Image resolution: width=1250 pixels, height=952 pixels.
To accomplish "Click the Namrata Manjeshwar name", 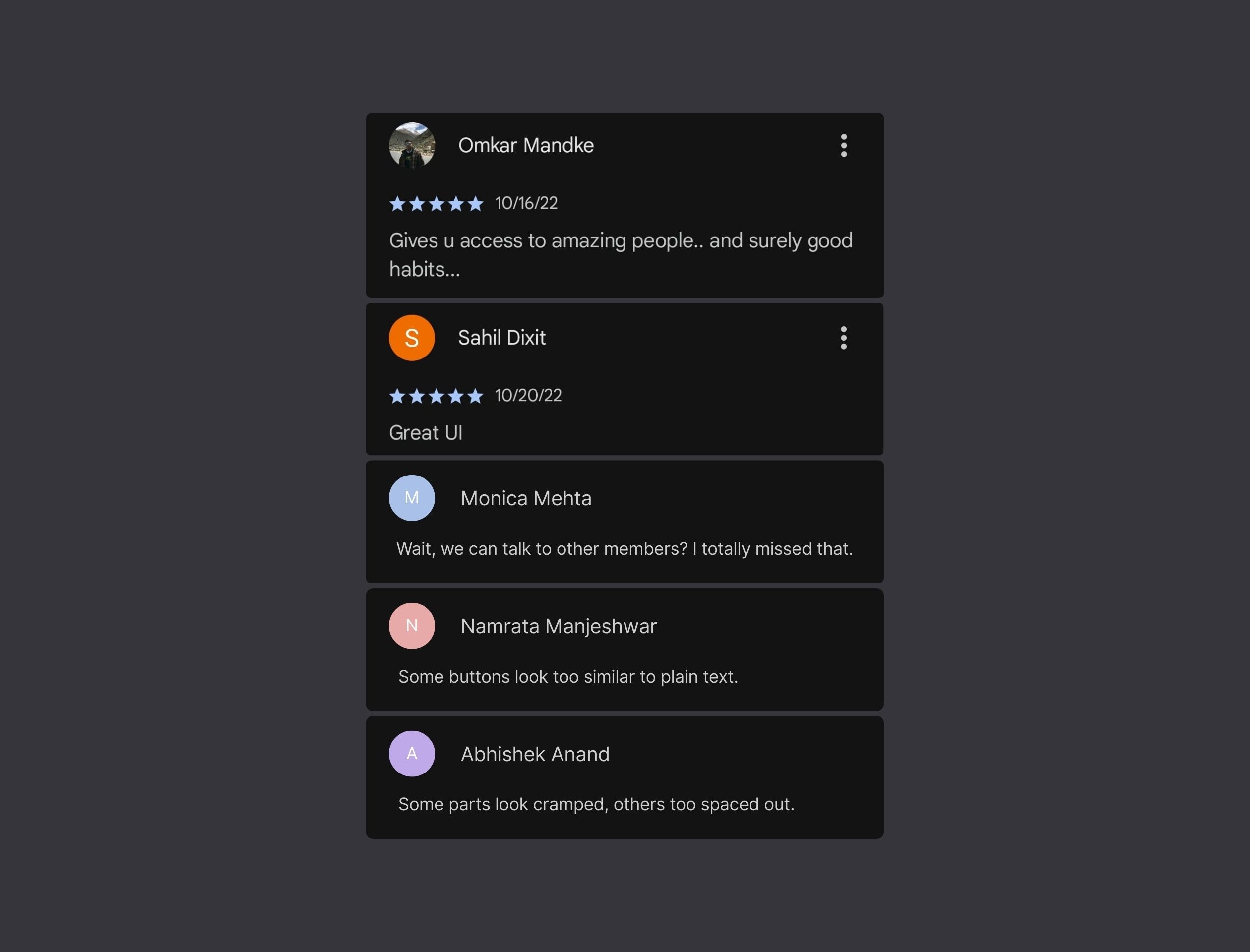I will (x=559, y=626).
